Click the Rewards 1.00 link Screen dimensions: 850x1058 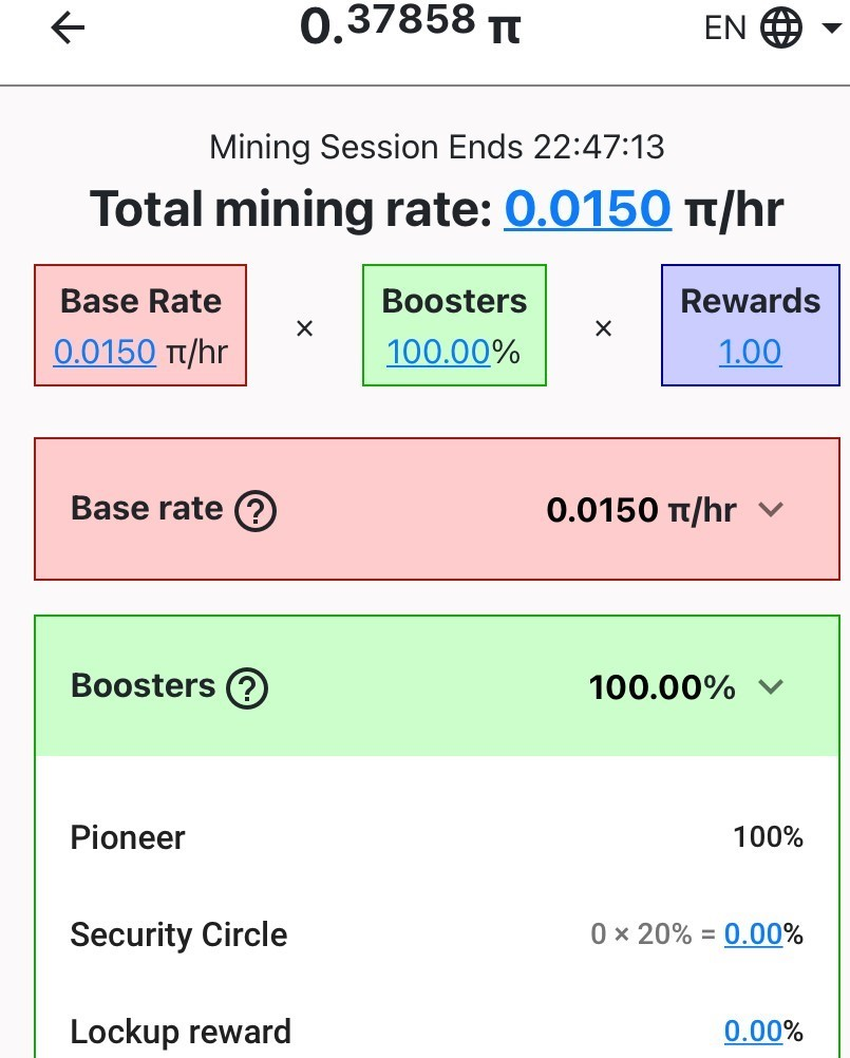750,352
